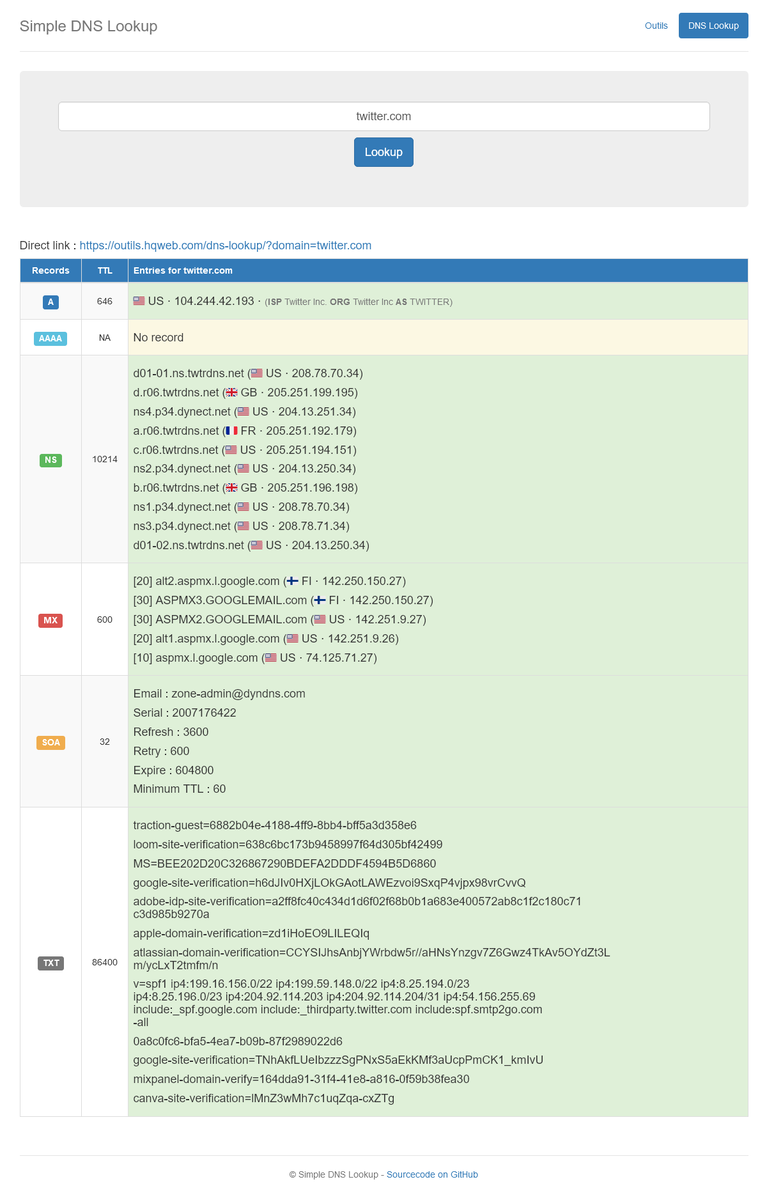Click the Simple DNS Lookup copyright text
The image size is (767, 1200).
333,1174
